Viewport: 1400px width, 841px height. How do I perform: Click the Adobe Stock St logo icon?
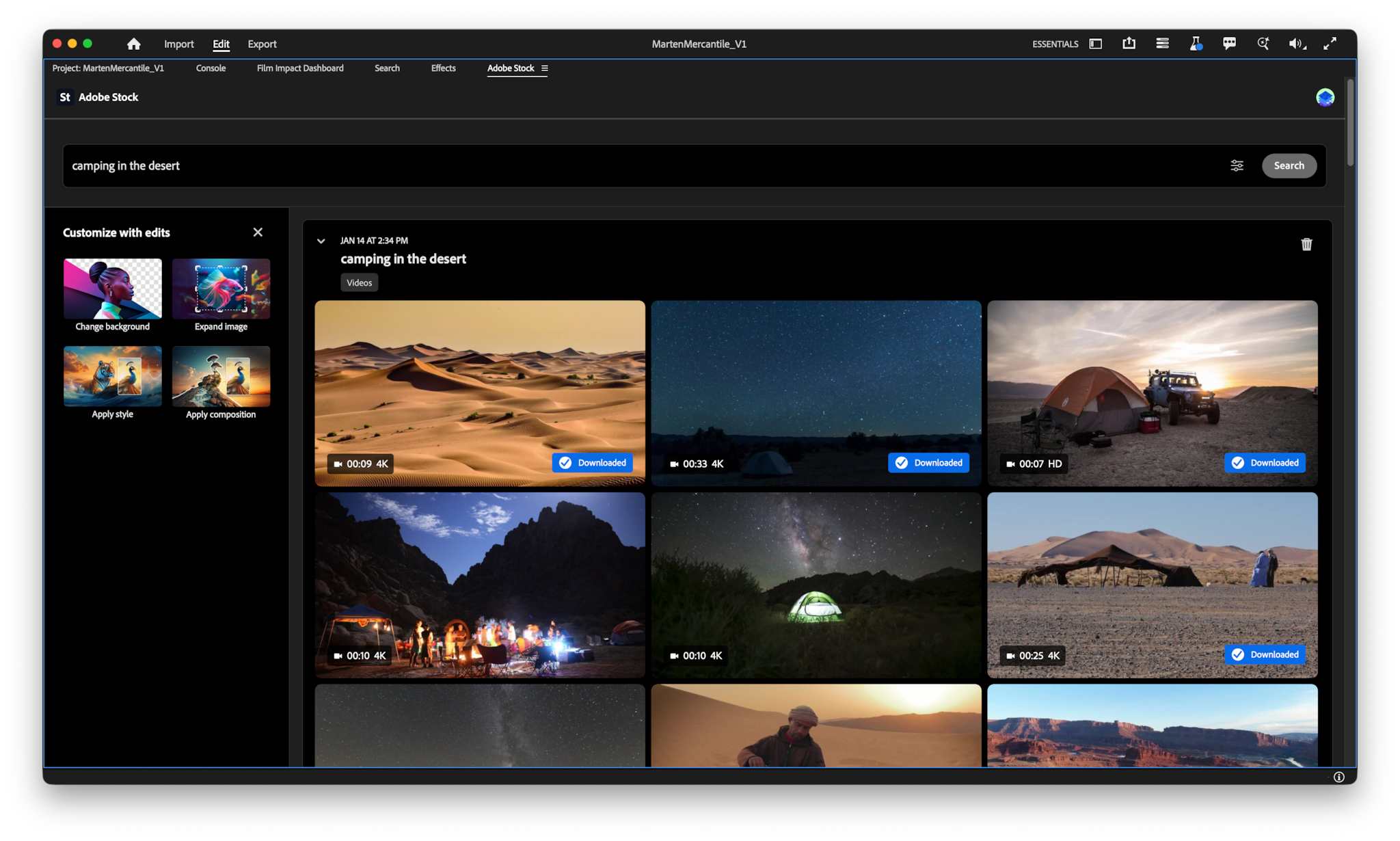65,97
